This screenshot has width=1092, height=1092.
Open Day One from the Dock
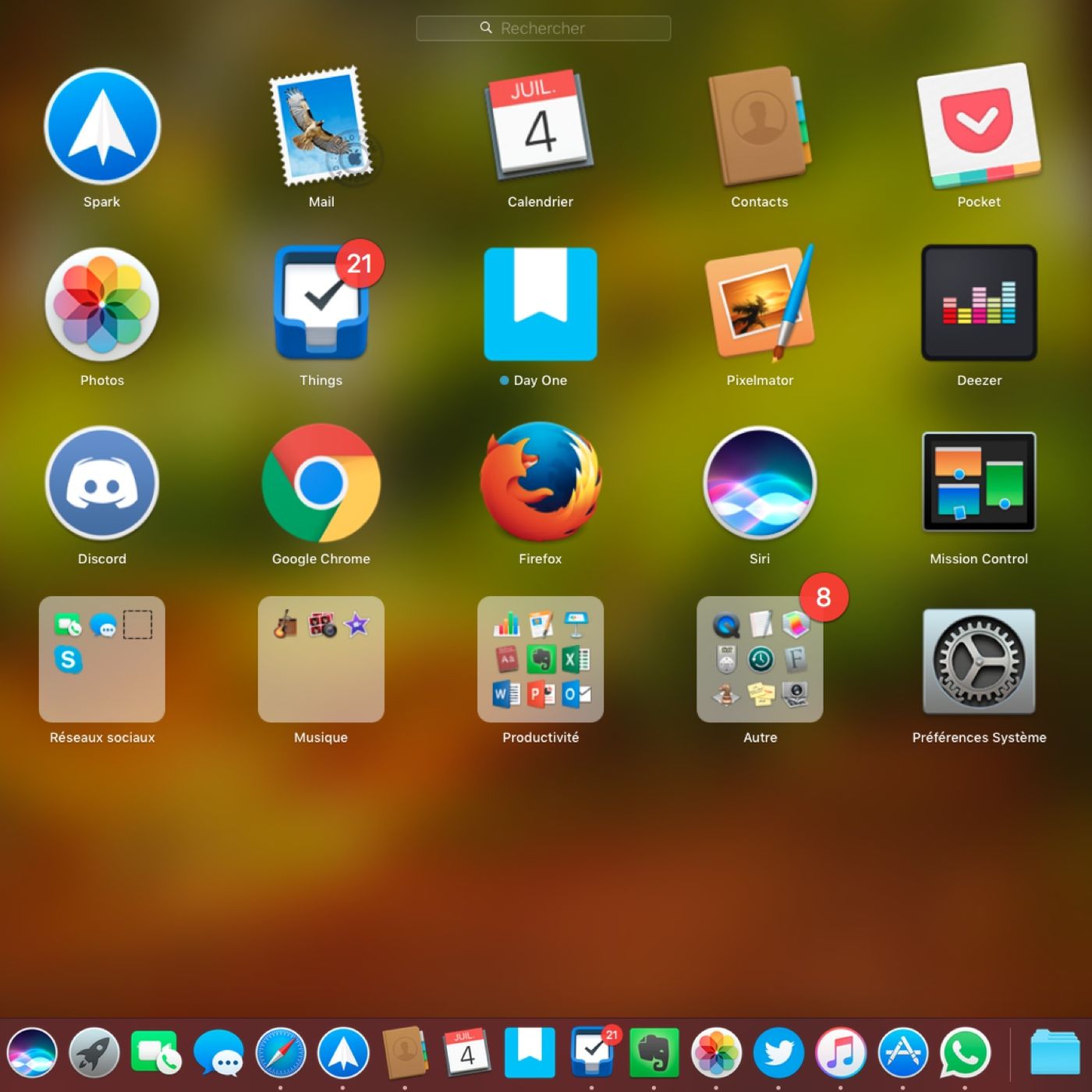530,1052
